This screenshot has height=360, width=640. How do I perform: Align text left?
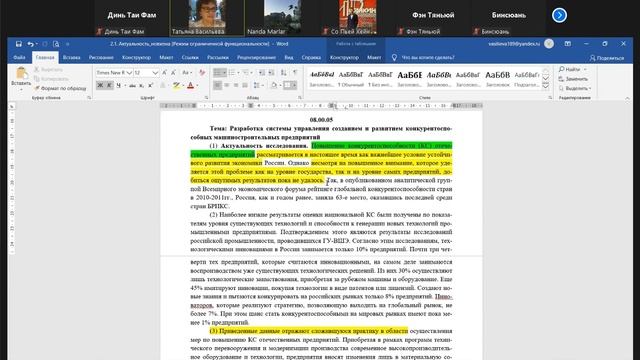coord(218,85)
